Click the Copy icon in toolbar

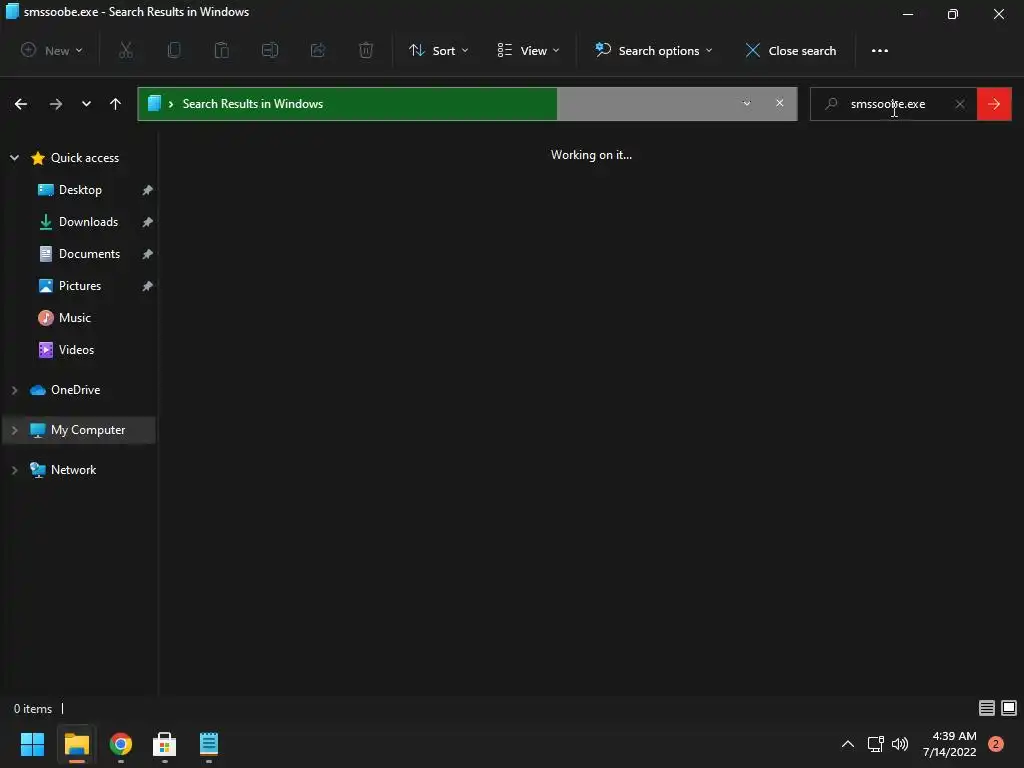click(174, 50)
